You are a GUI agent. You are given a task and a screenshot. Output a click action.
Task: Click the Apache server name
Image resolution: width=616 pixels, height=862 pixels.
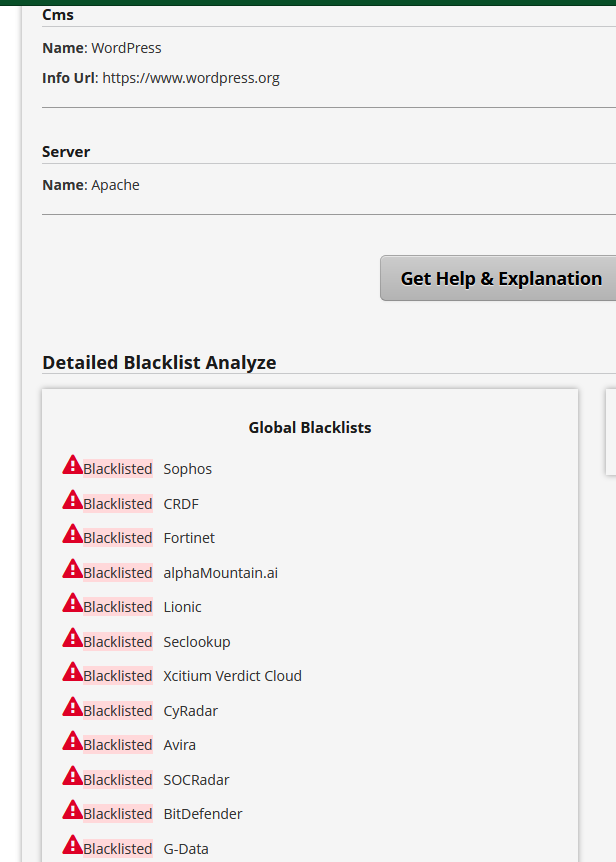click(x=115, y=185)
